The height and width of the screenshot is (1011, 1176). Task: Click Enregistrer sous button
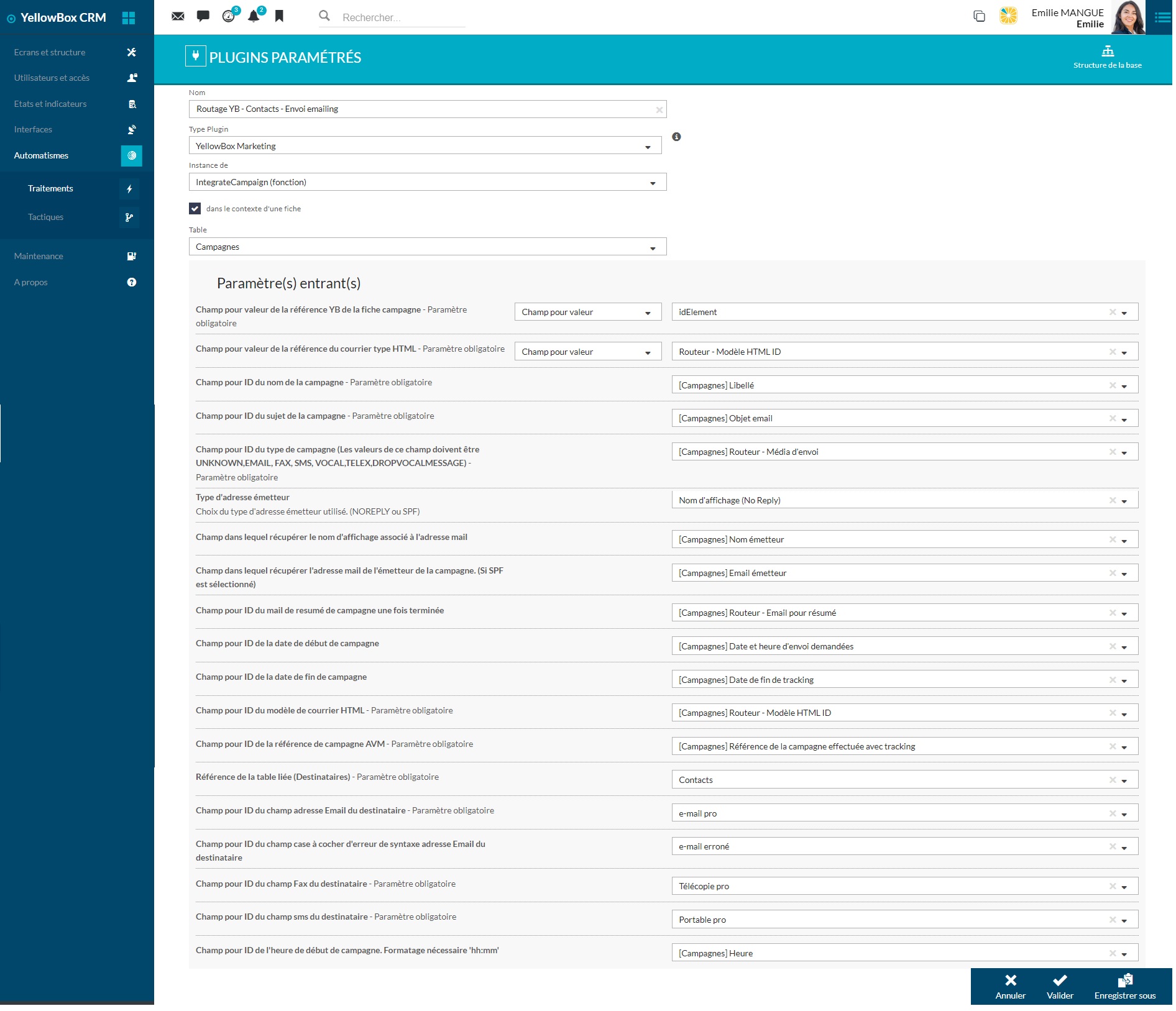[1124, 986]
